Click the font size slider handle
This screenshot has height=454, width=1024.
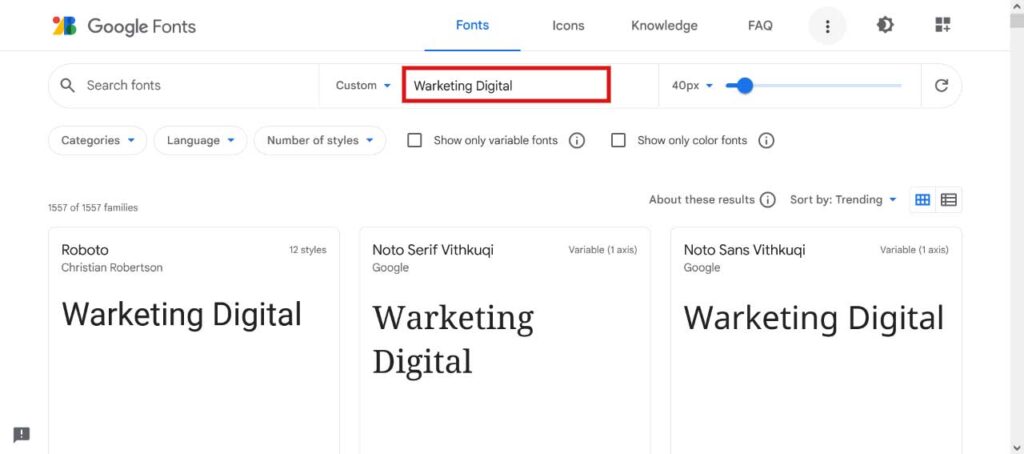coord(744,86)
